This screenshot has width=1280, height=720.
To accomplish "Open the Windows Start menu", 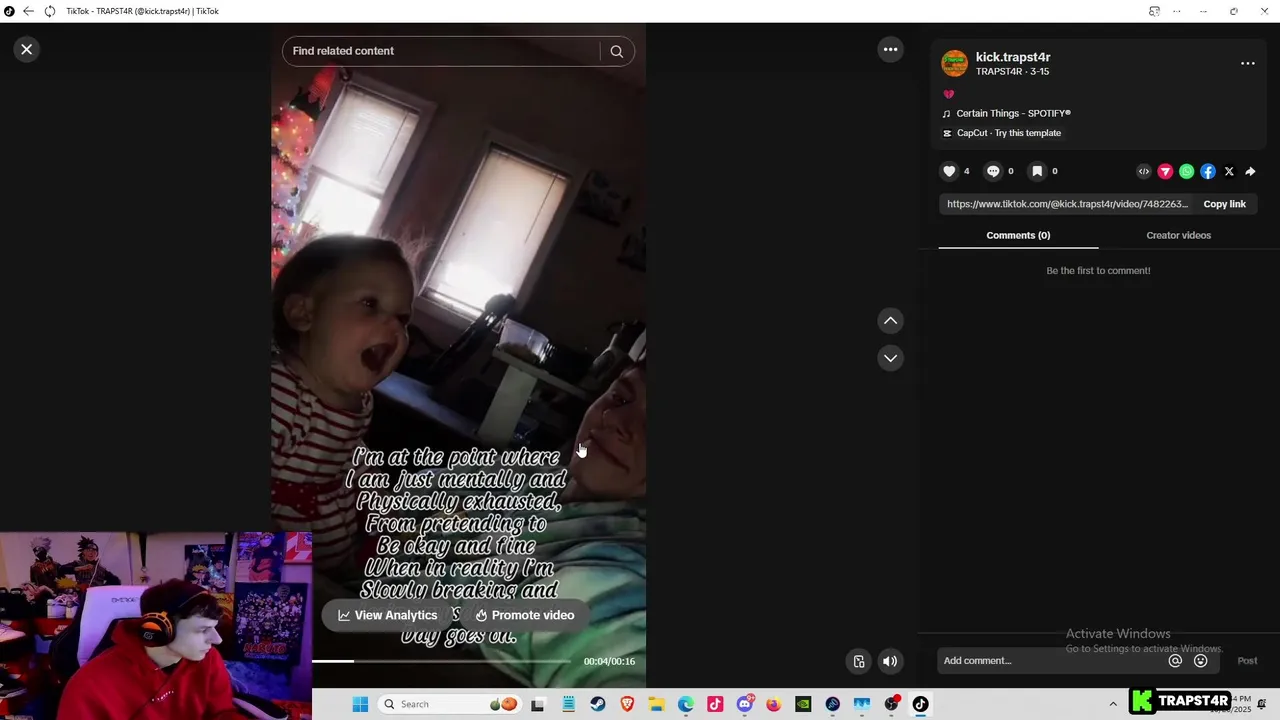I will tap(360, 704).
